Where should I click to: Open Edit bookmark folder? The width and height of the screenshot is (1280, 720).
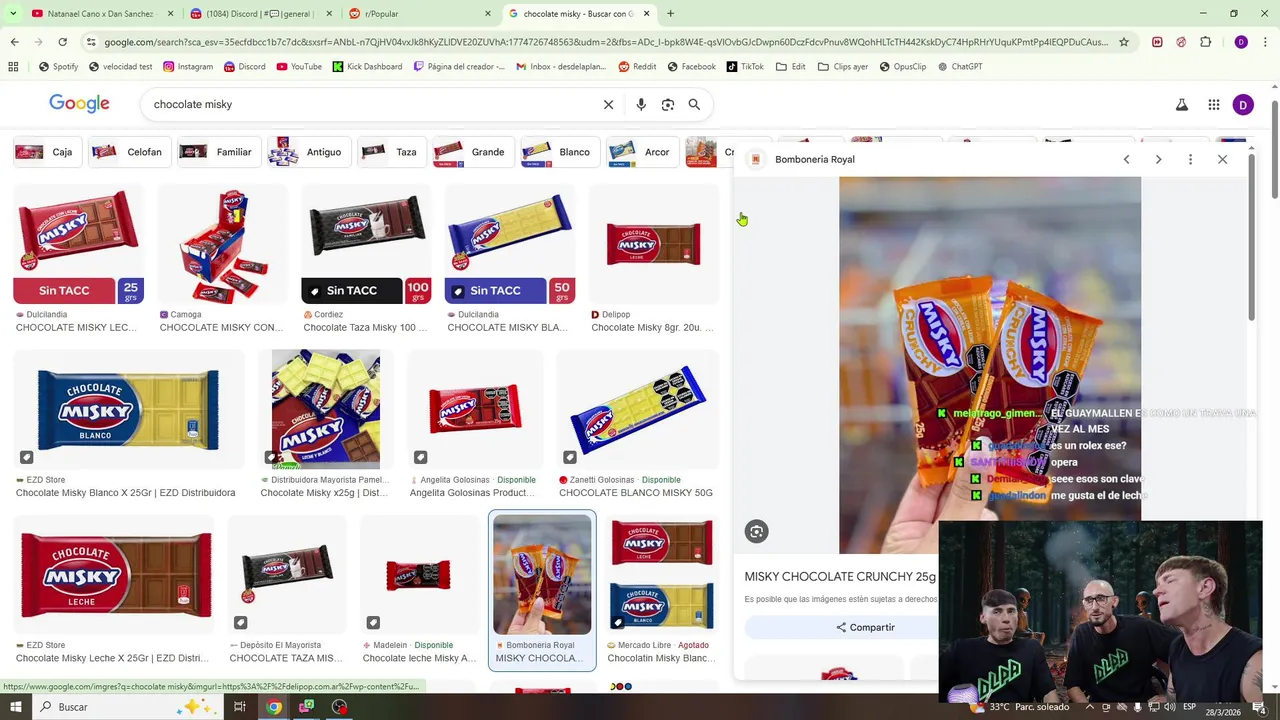click(x=790, y=67)
